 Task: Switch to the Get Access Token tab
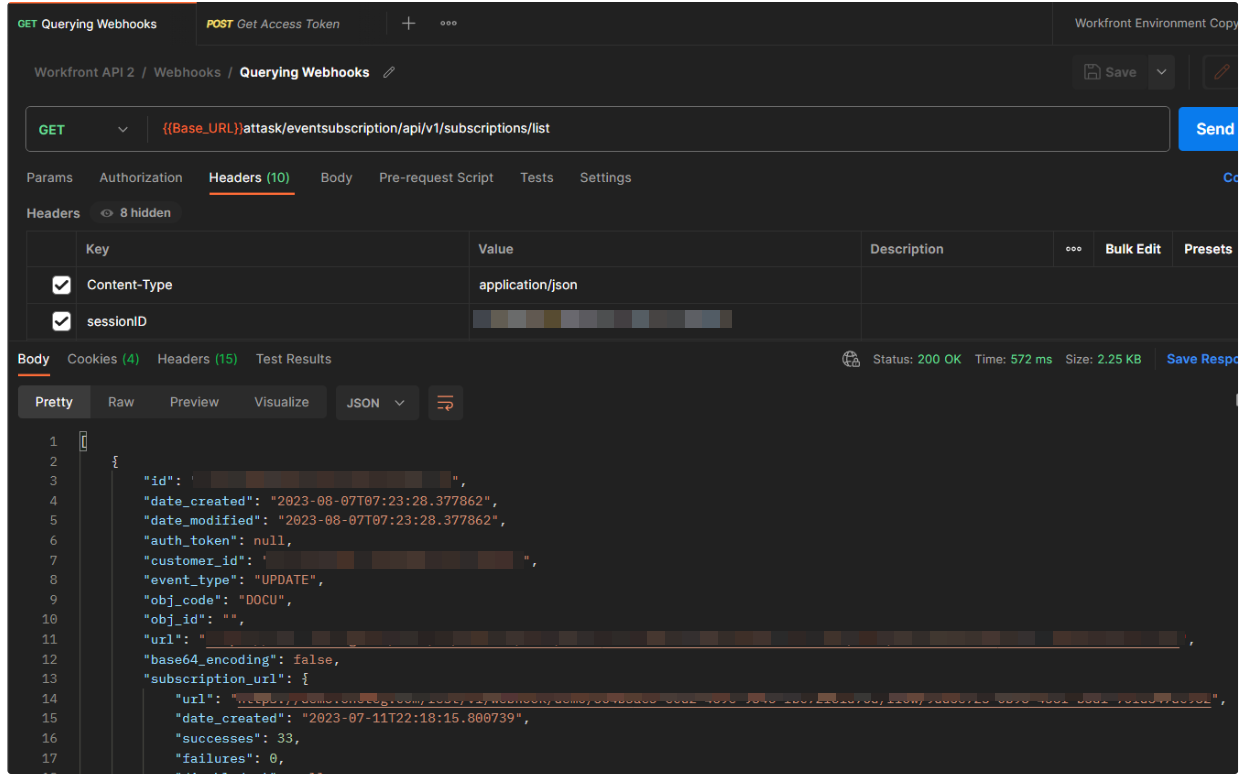(273, 24)
